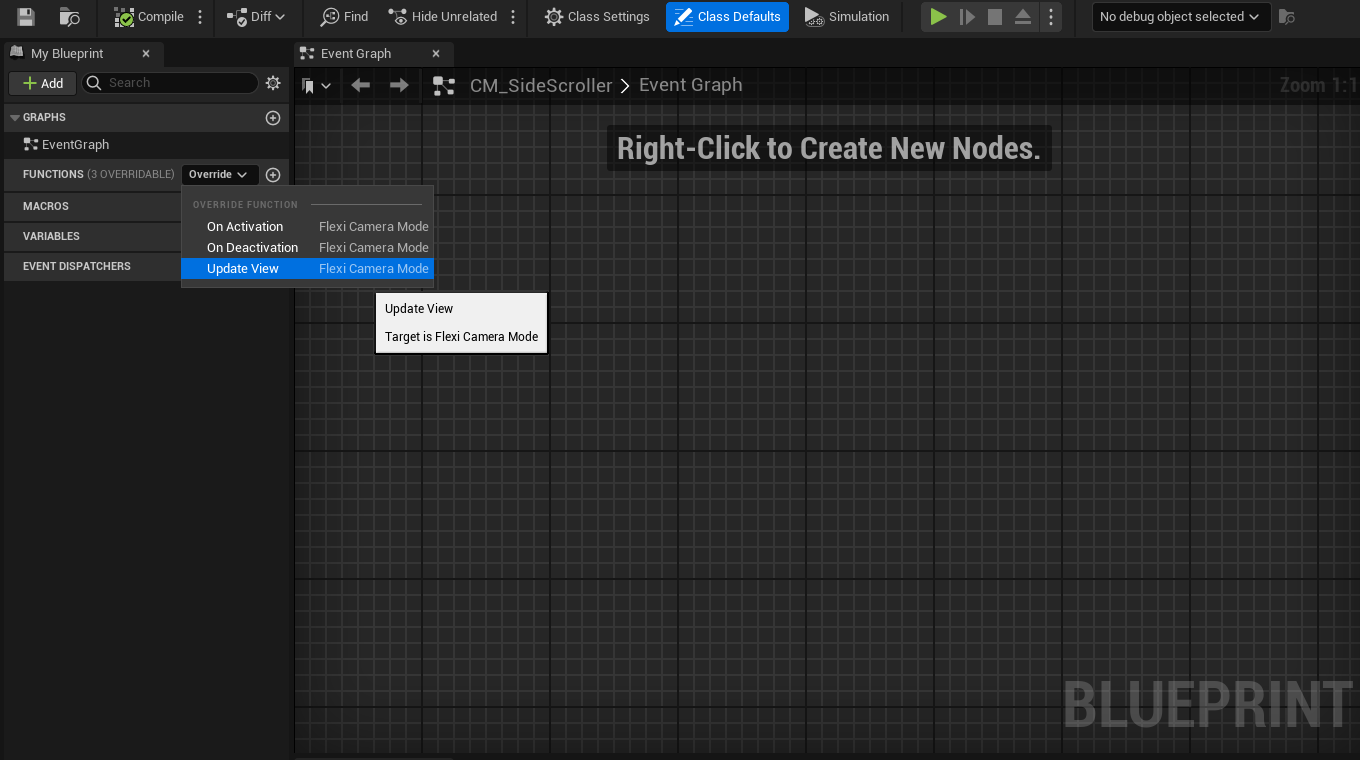
Task: Add a new function with plus icon
Action: [x=273, y=175]
